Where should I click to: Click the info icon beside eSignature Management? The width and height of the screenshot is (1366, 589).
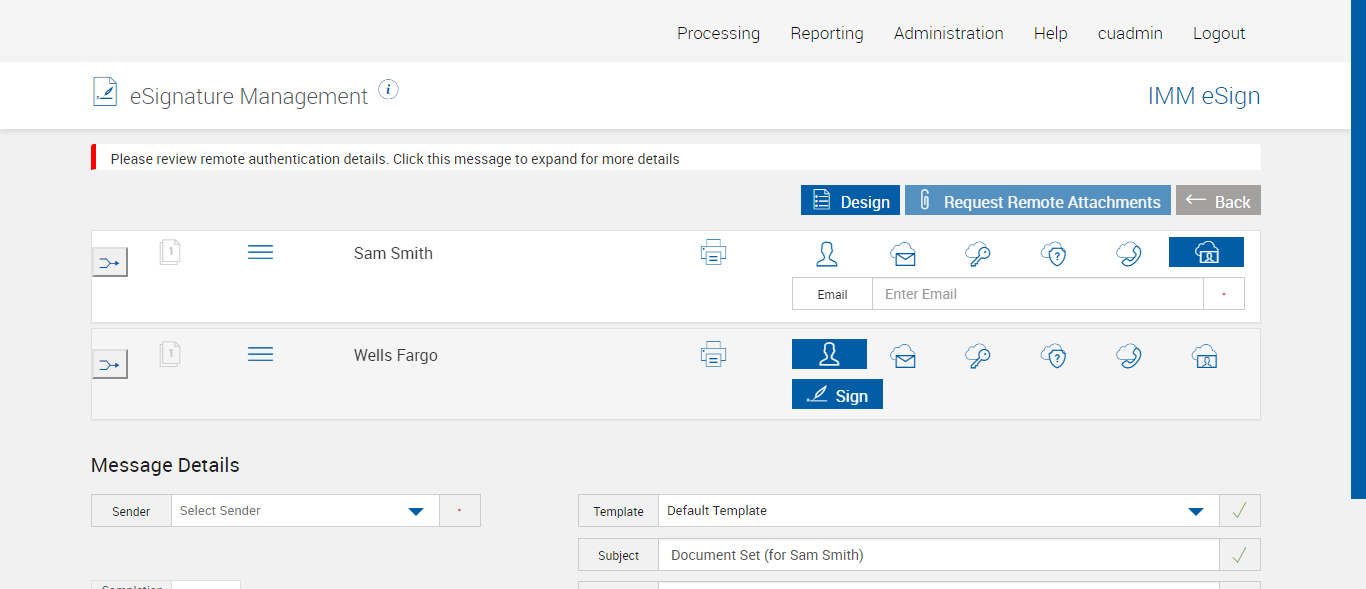389,90
